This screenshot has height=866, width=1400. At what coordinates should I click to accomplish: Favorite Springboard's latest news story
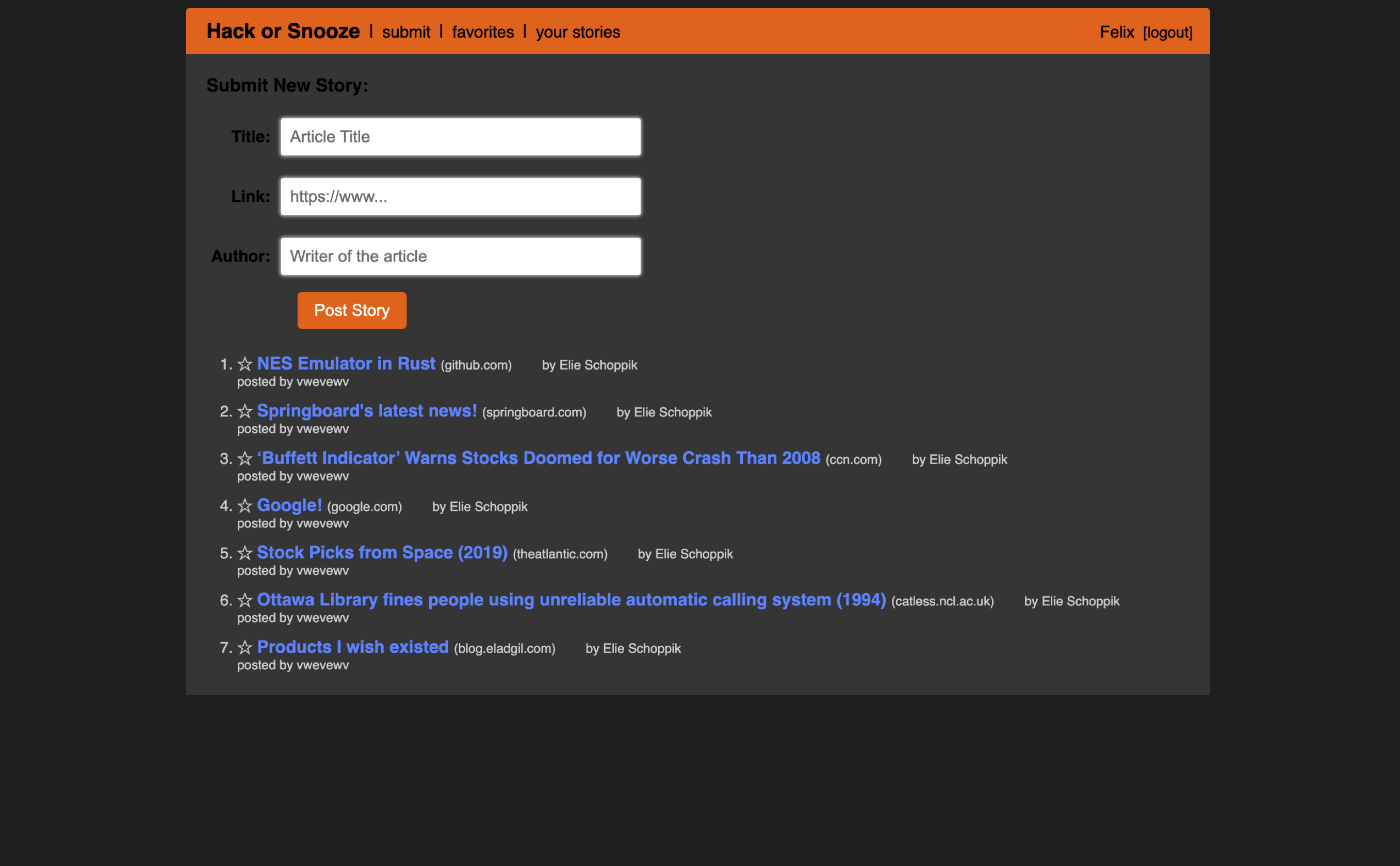pos(245,411)
